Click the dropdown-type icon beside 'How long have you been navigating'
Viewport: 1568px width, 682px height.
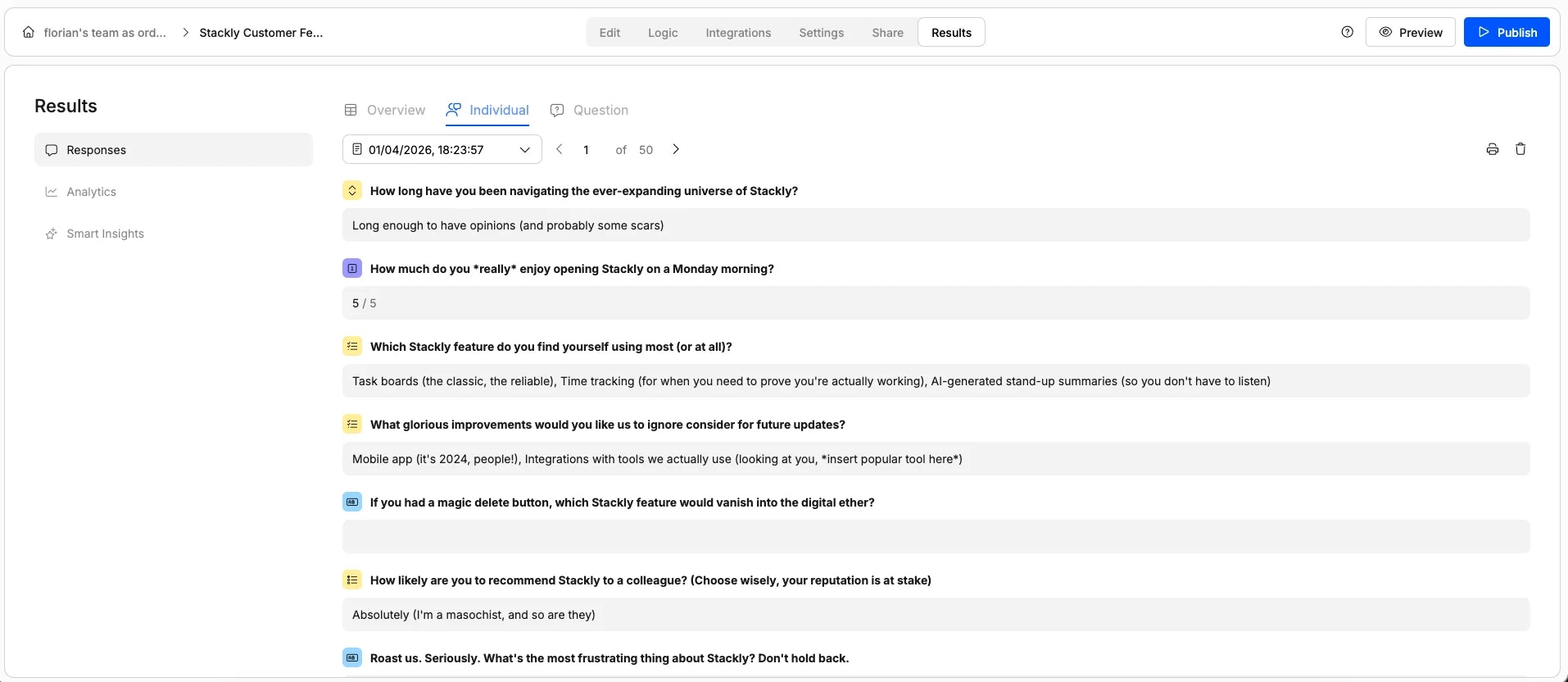352,190
